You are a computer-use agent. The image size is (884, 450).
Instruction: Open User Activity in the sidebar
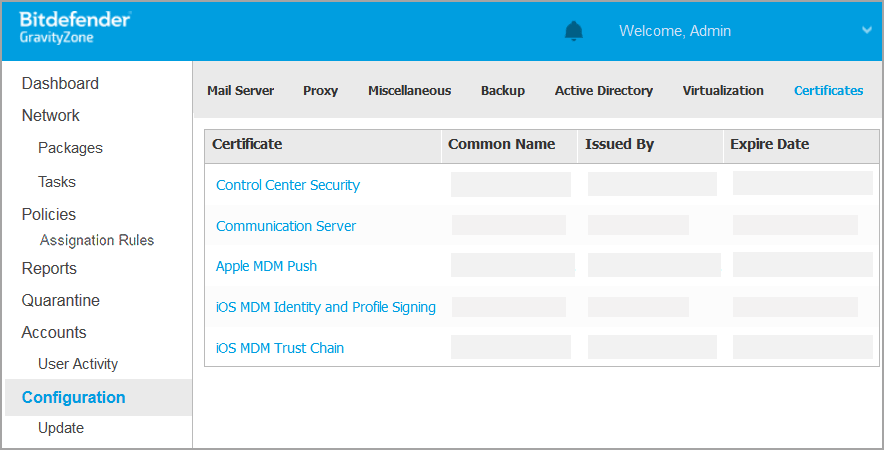(78, 364)
